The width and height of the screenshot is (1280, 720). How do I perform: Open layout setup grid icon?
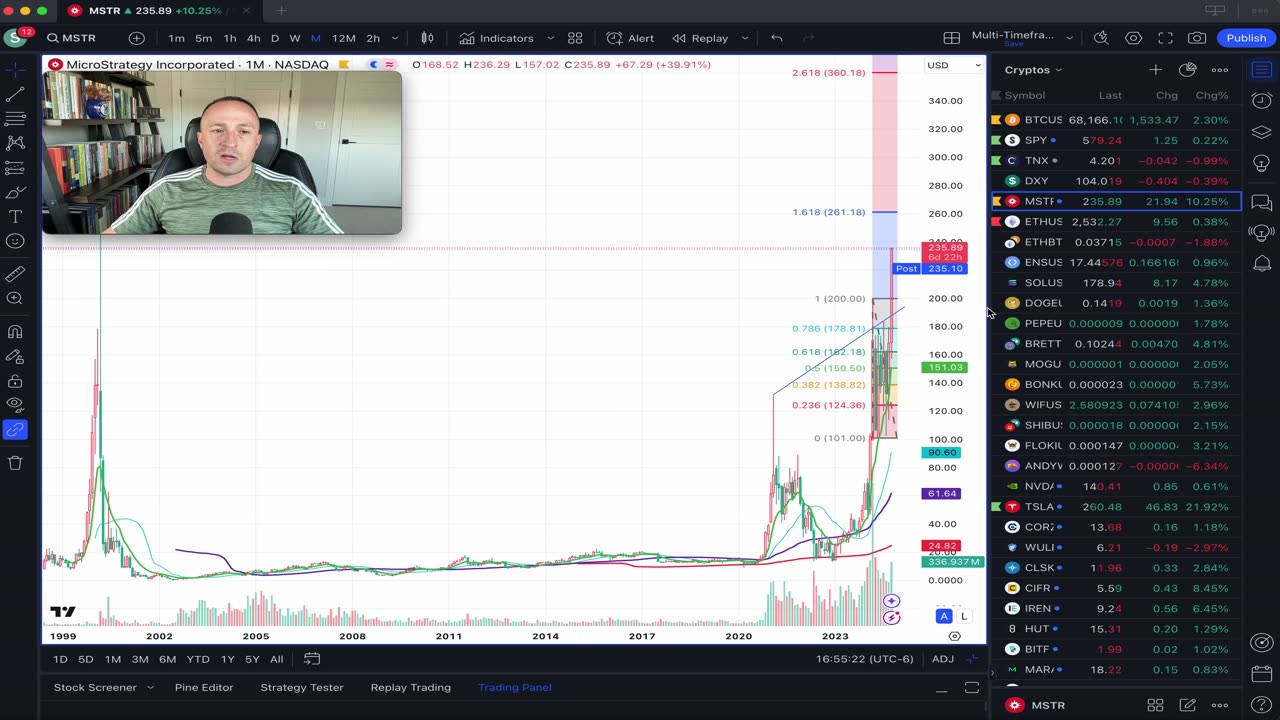click(951, 38)
